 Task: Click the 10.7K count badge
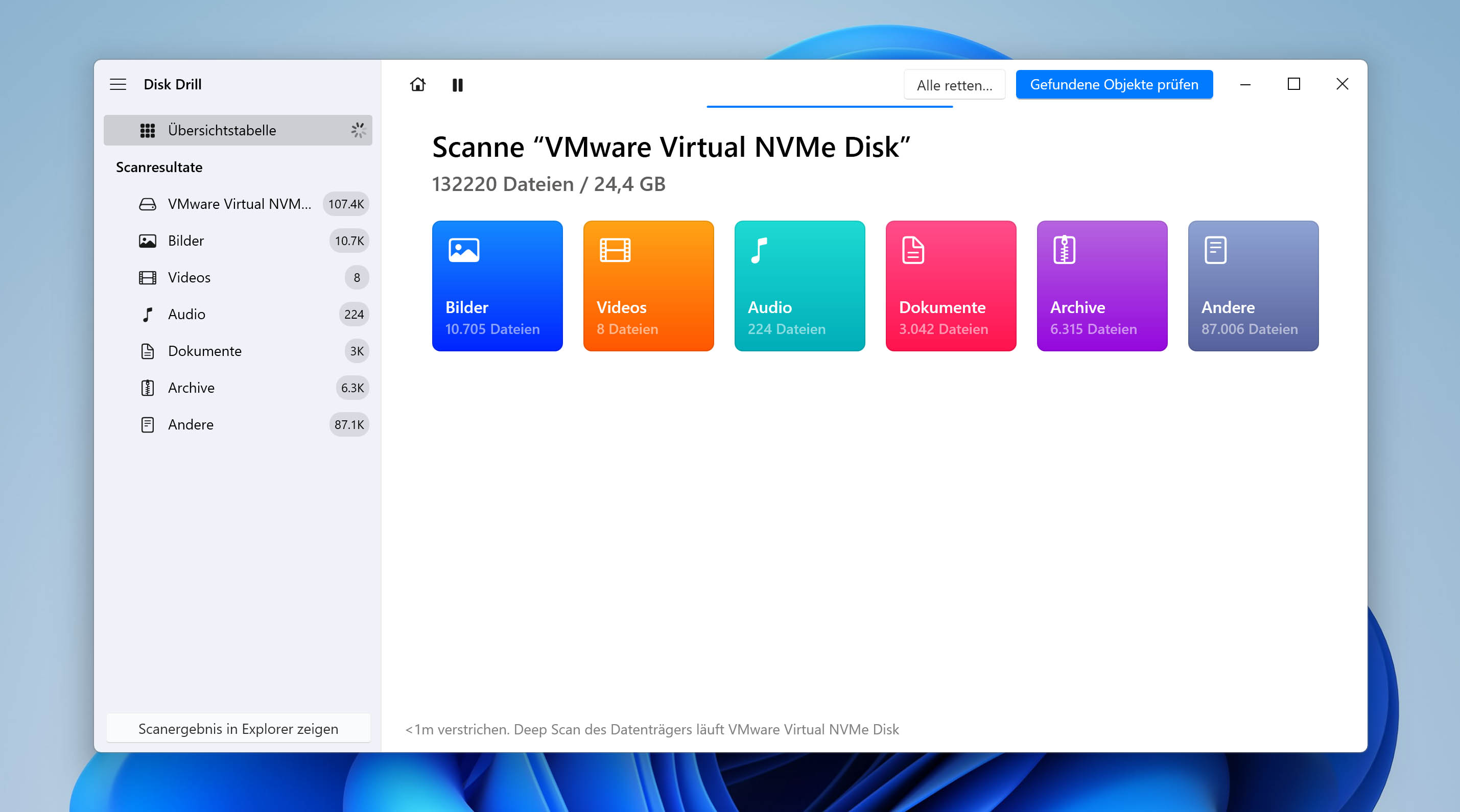(x=349, y=241)
